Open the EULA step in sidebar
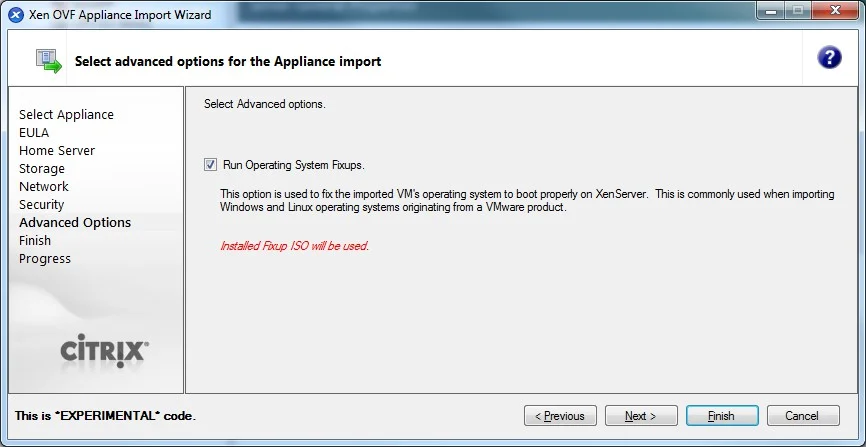The height and width of the screenshot is (447, 866). coord(34,133)
